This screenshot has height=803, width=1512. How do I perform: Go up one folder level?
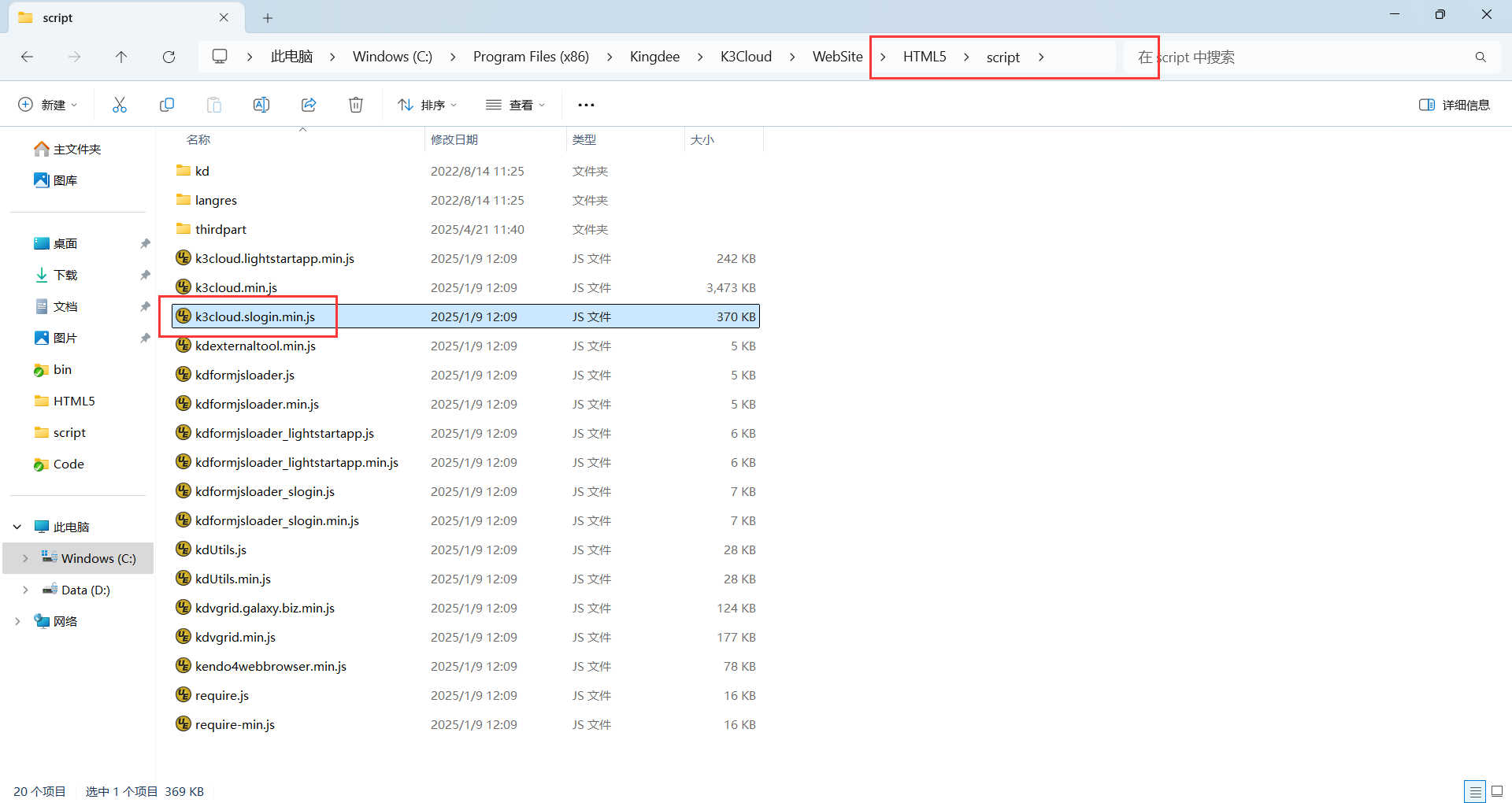click(121, 57)
